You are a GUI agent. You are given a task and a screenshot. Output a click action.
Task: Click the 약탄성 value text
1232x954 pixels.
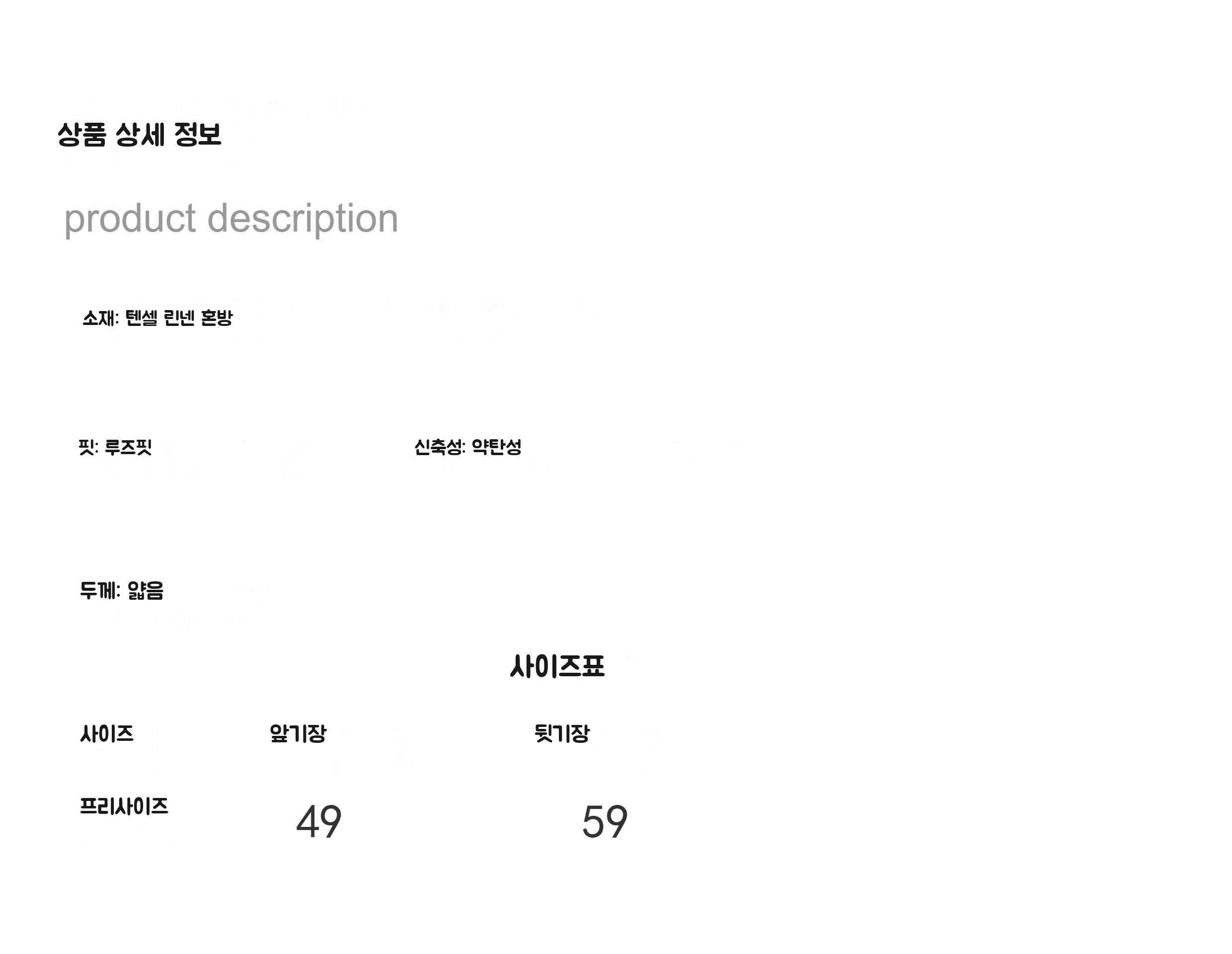pos(496,447)
